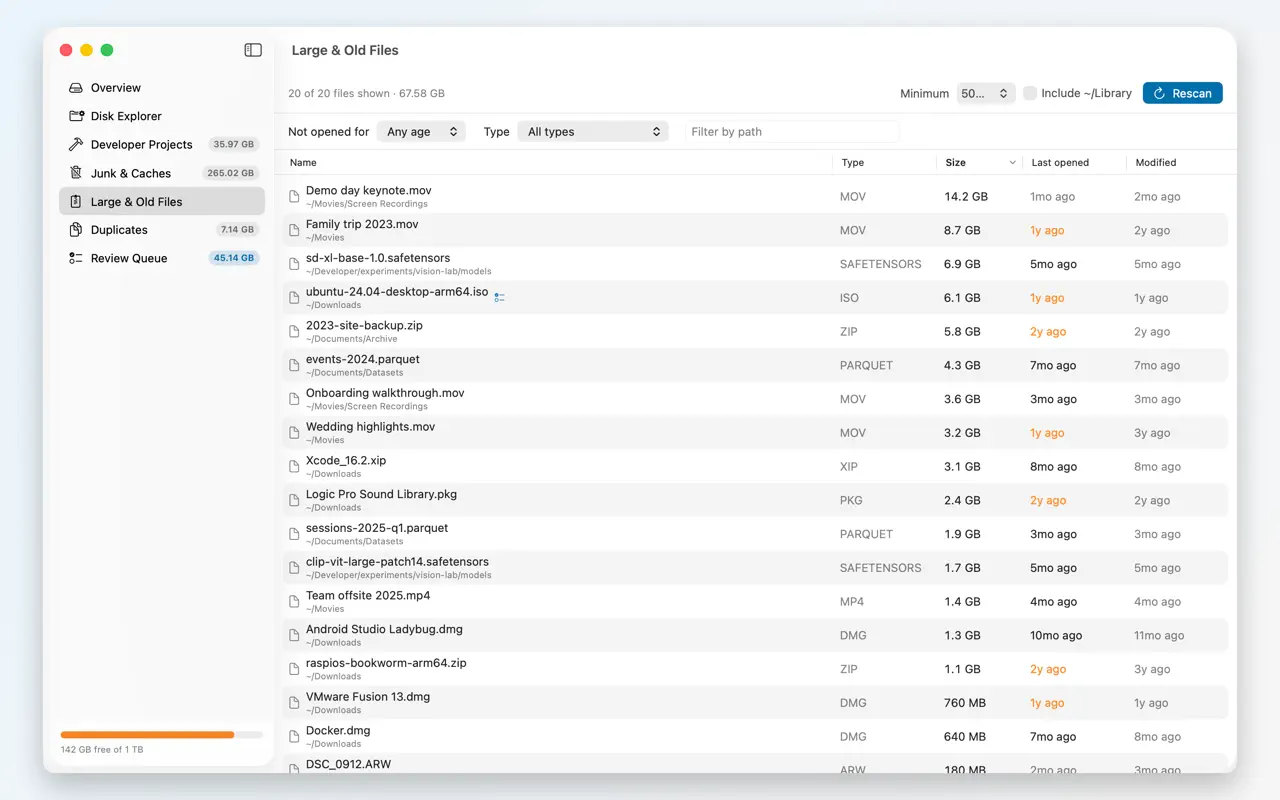Select the raspios-bookworm-arm64.zip row

(755, 669)
